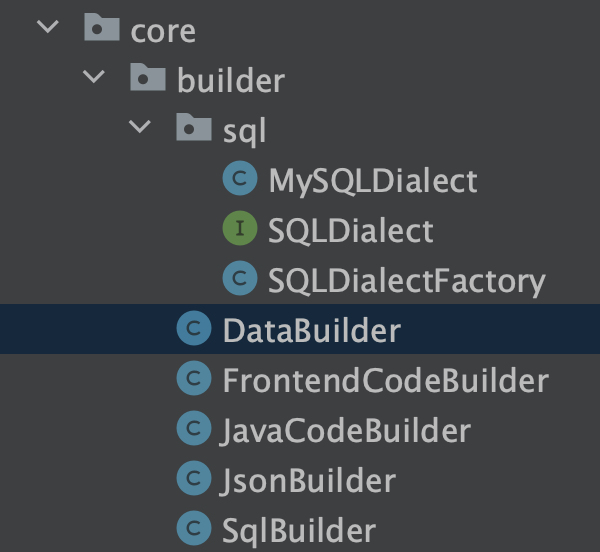Click the JavaCodeBuilder class icon
Viewport: 600px width, 552px height.
193,430
